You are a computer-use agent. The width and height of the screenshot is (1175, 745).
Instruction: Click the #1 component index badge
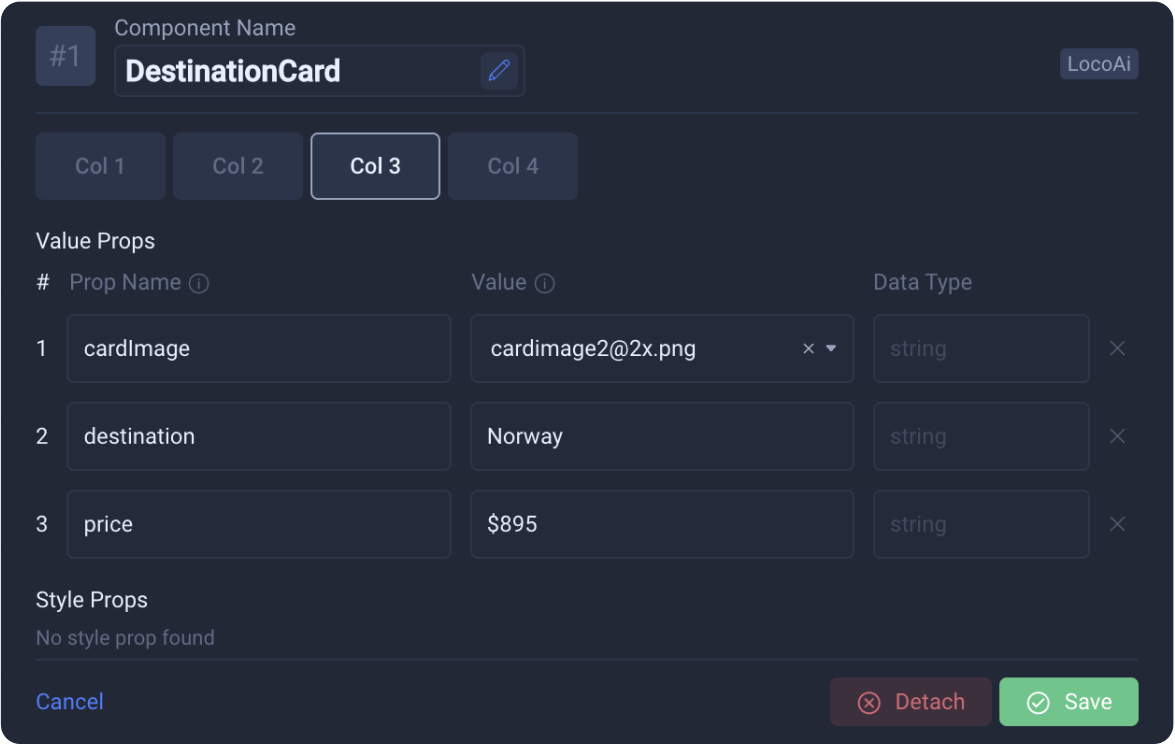tap(65, 56)
